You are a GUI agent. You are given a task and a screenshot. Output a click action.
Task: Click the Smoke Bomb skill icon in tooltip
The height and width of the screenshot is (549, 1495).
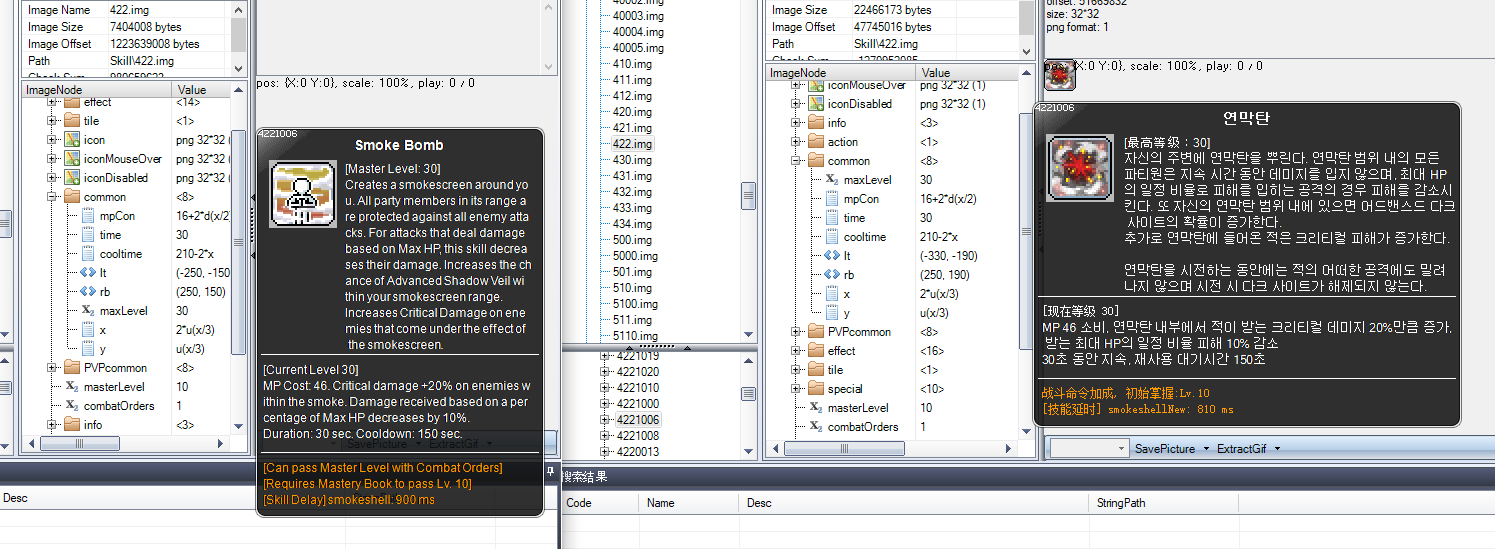303,194
